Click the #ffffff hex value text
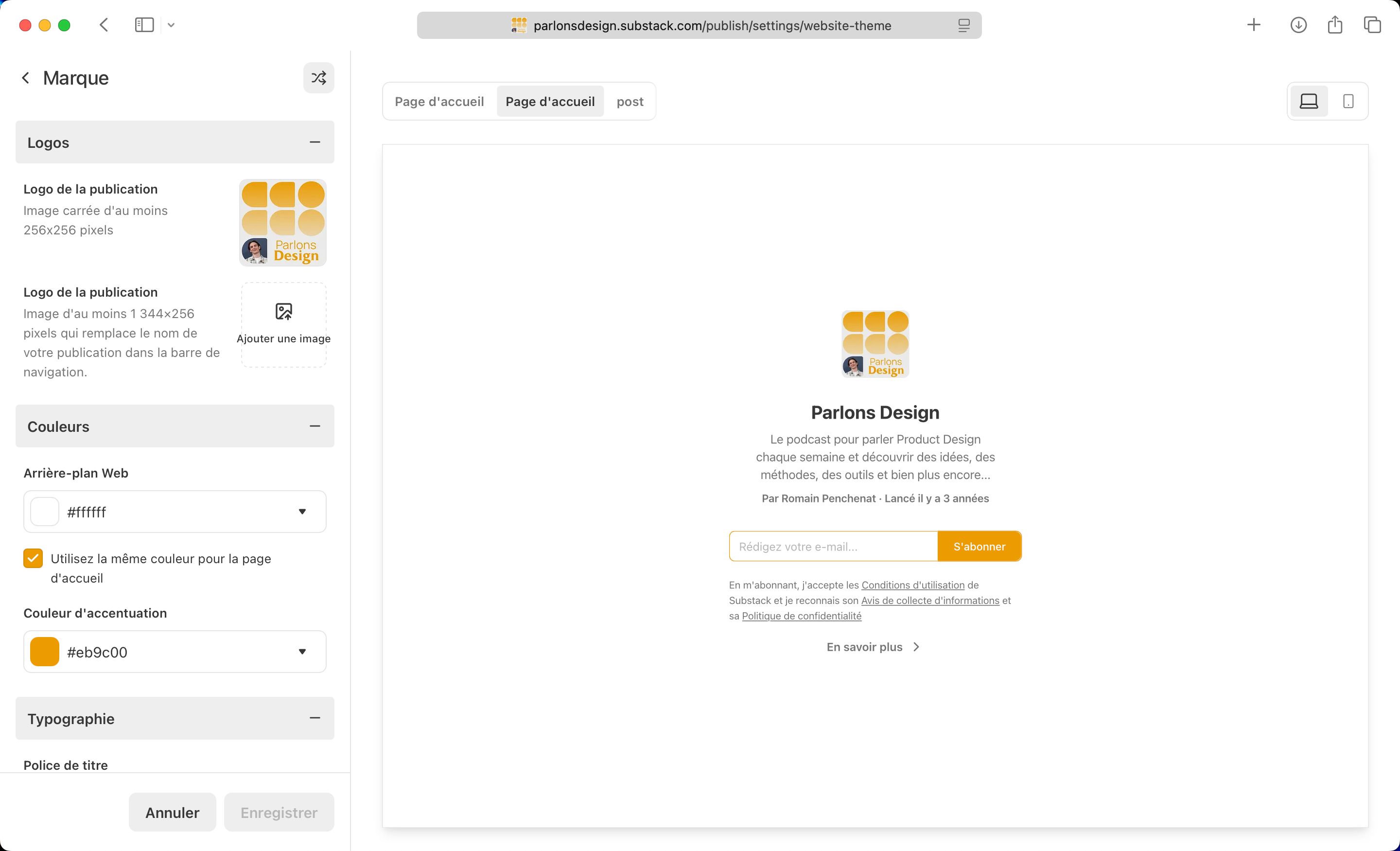 (87, 512)
